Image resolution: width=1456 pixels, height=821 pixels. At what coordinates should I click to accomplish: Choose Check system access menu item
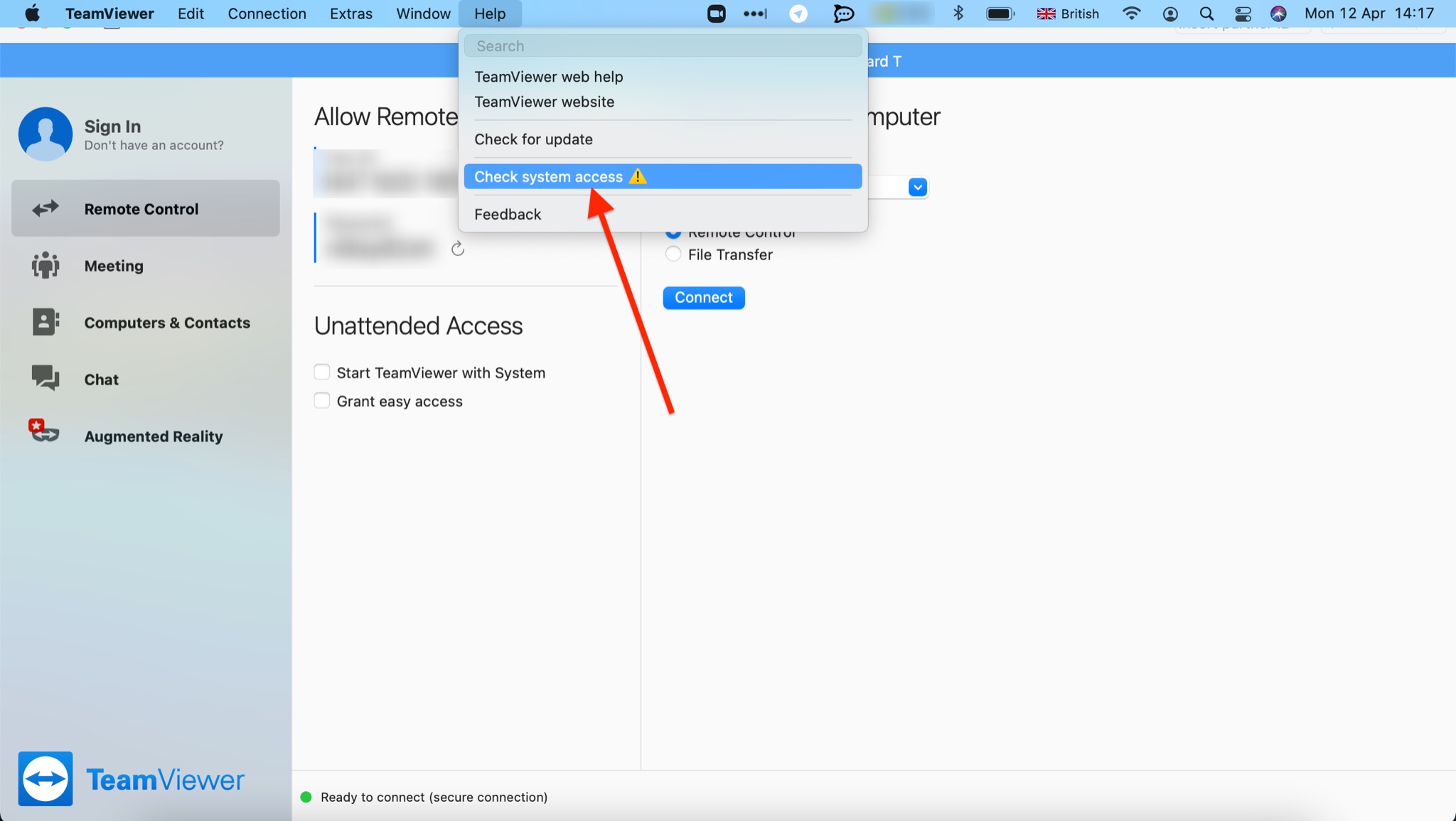pyautogui.click(x=548, y=177)
